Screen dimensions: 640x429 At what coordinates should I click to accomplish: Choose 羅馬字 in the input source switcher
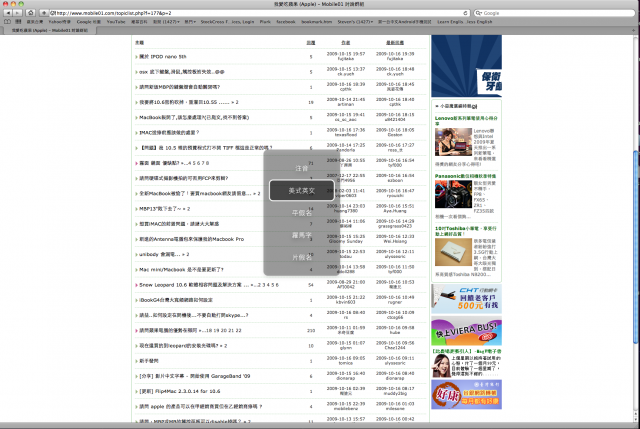point(302,235)
